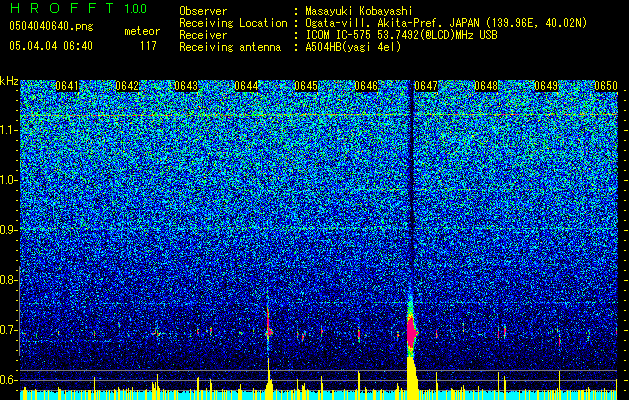Viewport: 629px width, 400px height.
Task: Select receiver text ICOM IC-575 53.7492 MHz USB
Action: tap(401, 35)
